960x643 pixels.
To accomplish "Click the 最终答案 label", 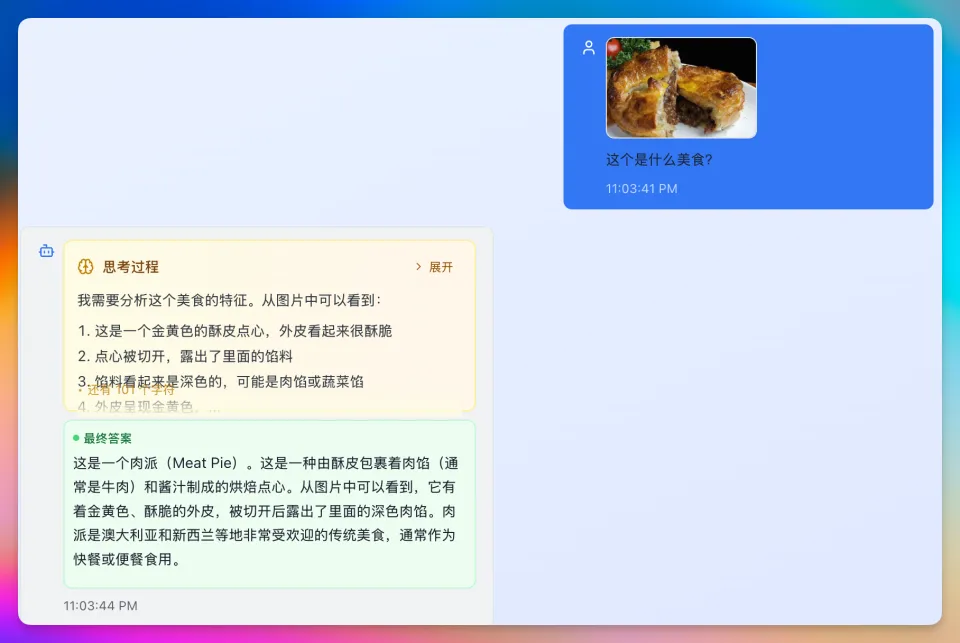I will pyautogui.click(x=108, y=438).
